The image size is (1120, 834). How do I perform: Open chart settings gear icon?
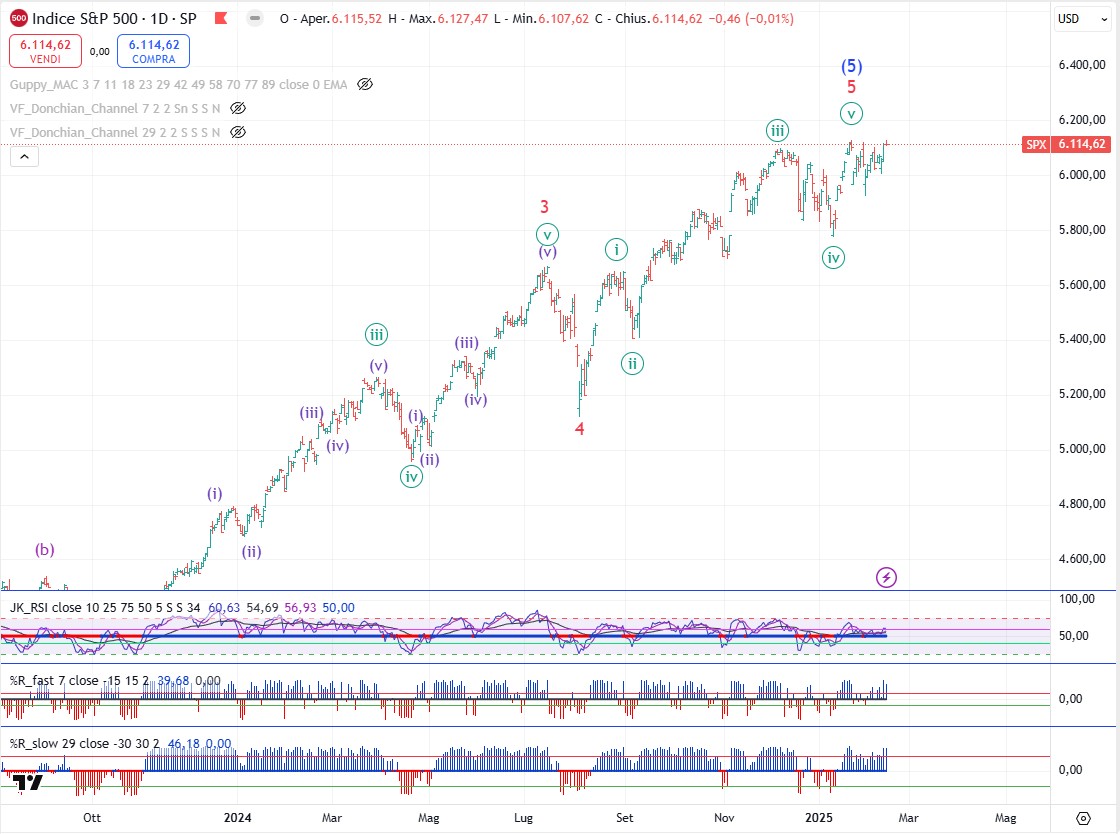click(1084, 818)
